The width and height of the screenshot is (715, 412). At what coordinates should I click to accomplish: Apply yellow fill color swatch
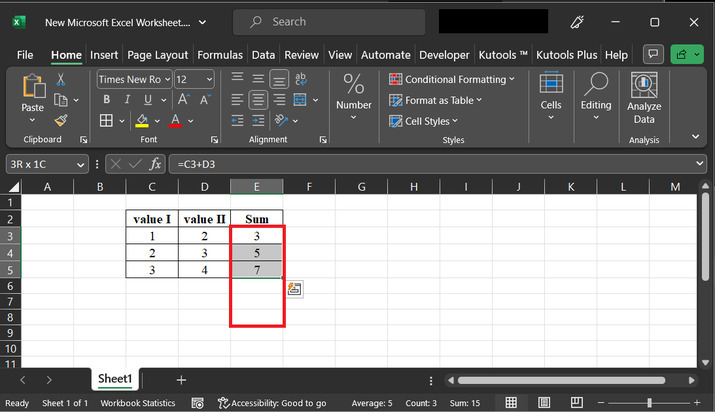142,121
